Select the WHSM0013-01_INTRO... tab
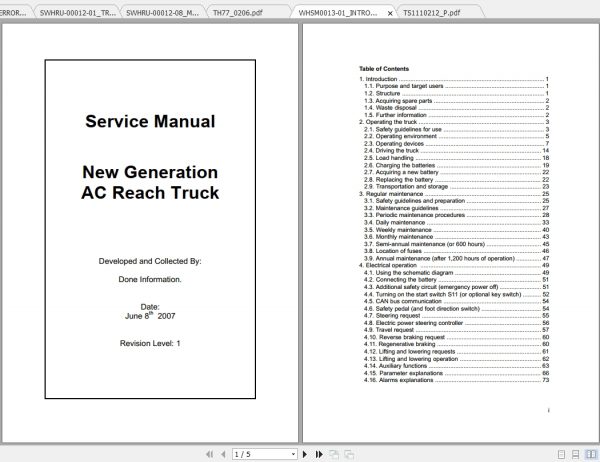Screen dimensions: 600x462 pos(338,13)
